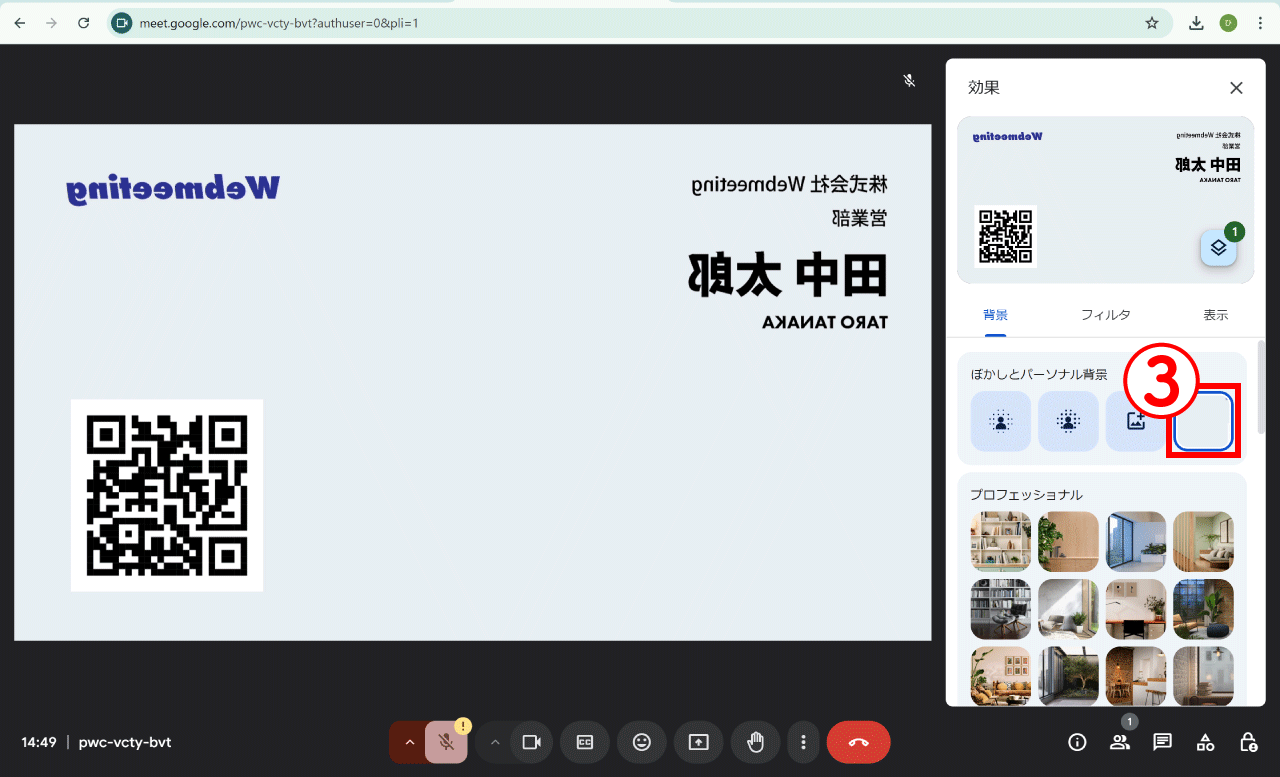Show the participants list
The image size is (1280, 777).
[x=1119, y=742]
